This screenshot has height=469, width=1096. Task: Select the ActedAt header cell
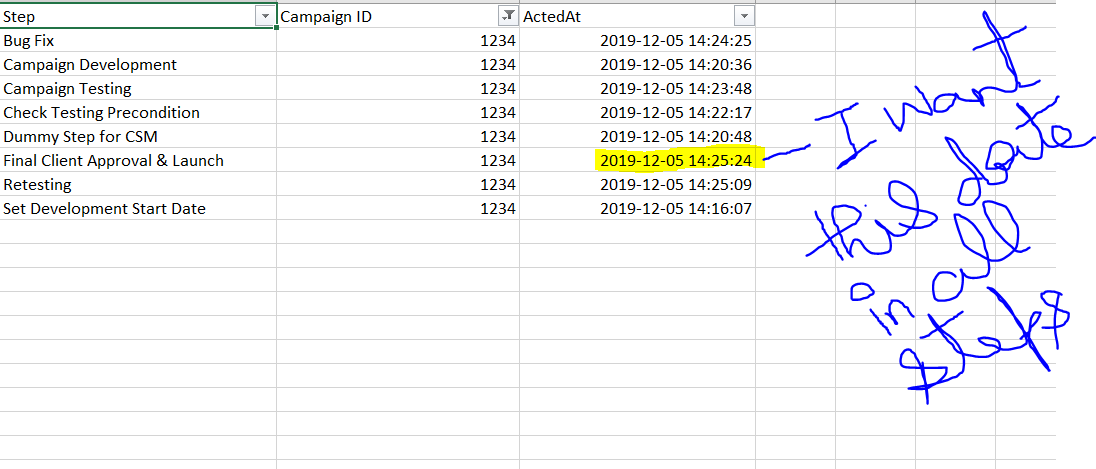[637, 16]
